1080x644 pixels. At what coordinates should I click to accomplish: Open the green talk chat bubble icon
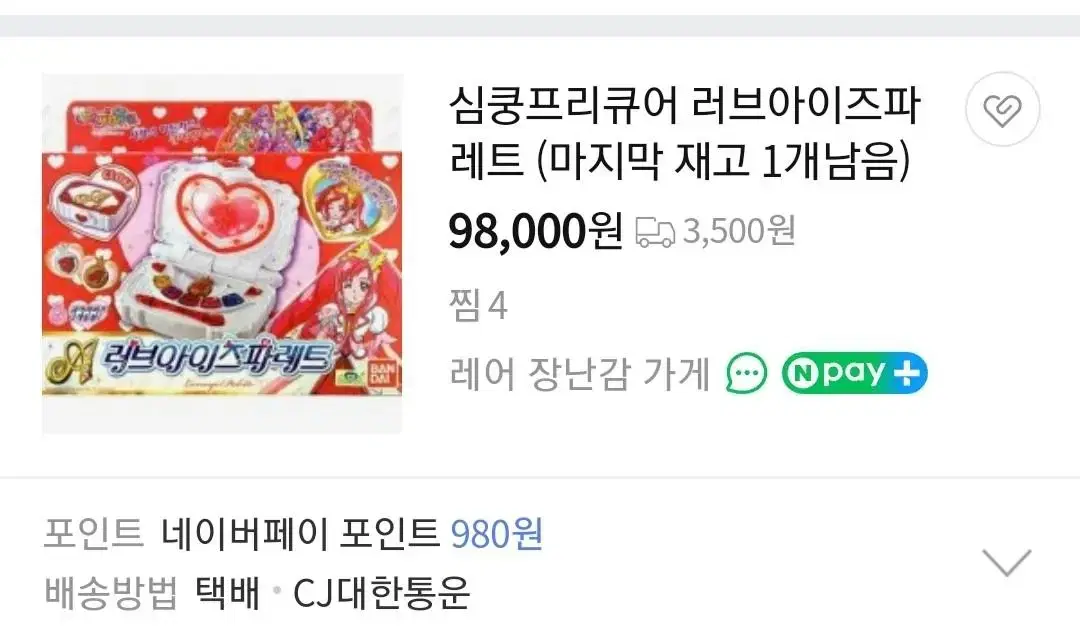click(747, 373)
